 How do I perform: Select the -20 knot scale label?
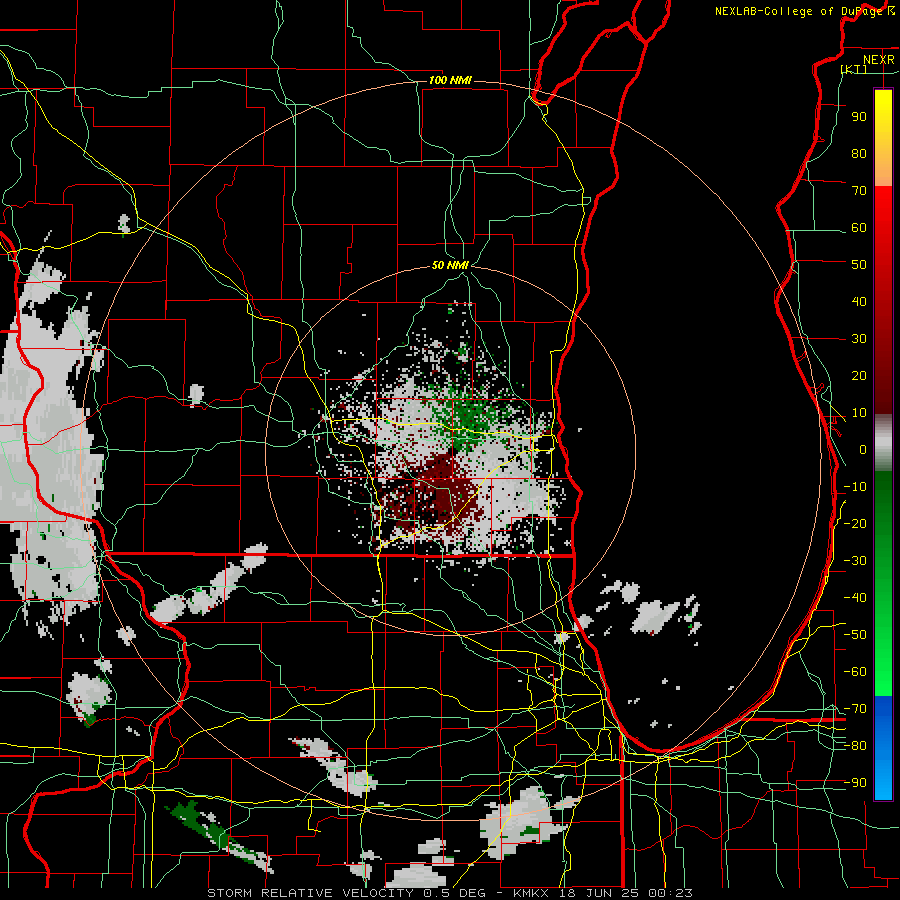point(855,523)
